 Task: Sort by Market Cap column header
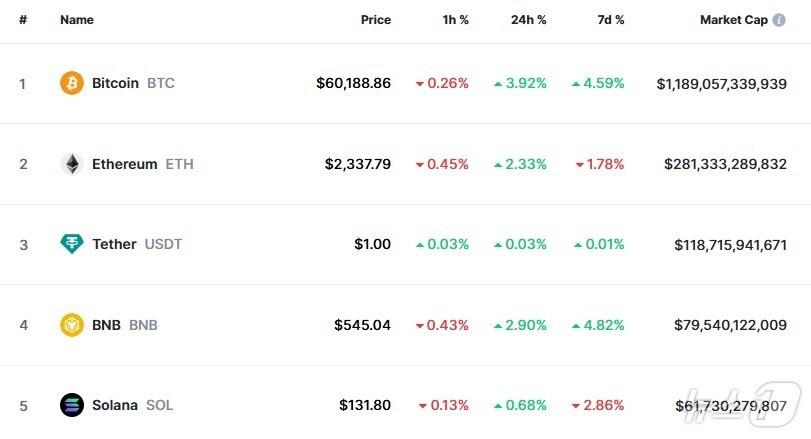point(733,20)
